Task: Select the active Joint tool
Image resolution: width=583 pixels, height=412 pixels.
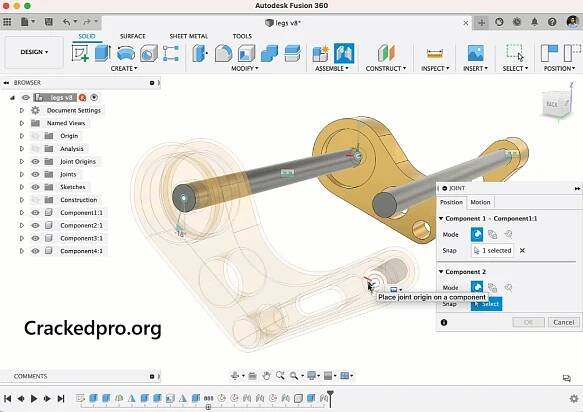Action: click(x=344, y=53)
